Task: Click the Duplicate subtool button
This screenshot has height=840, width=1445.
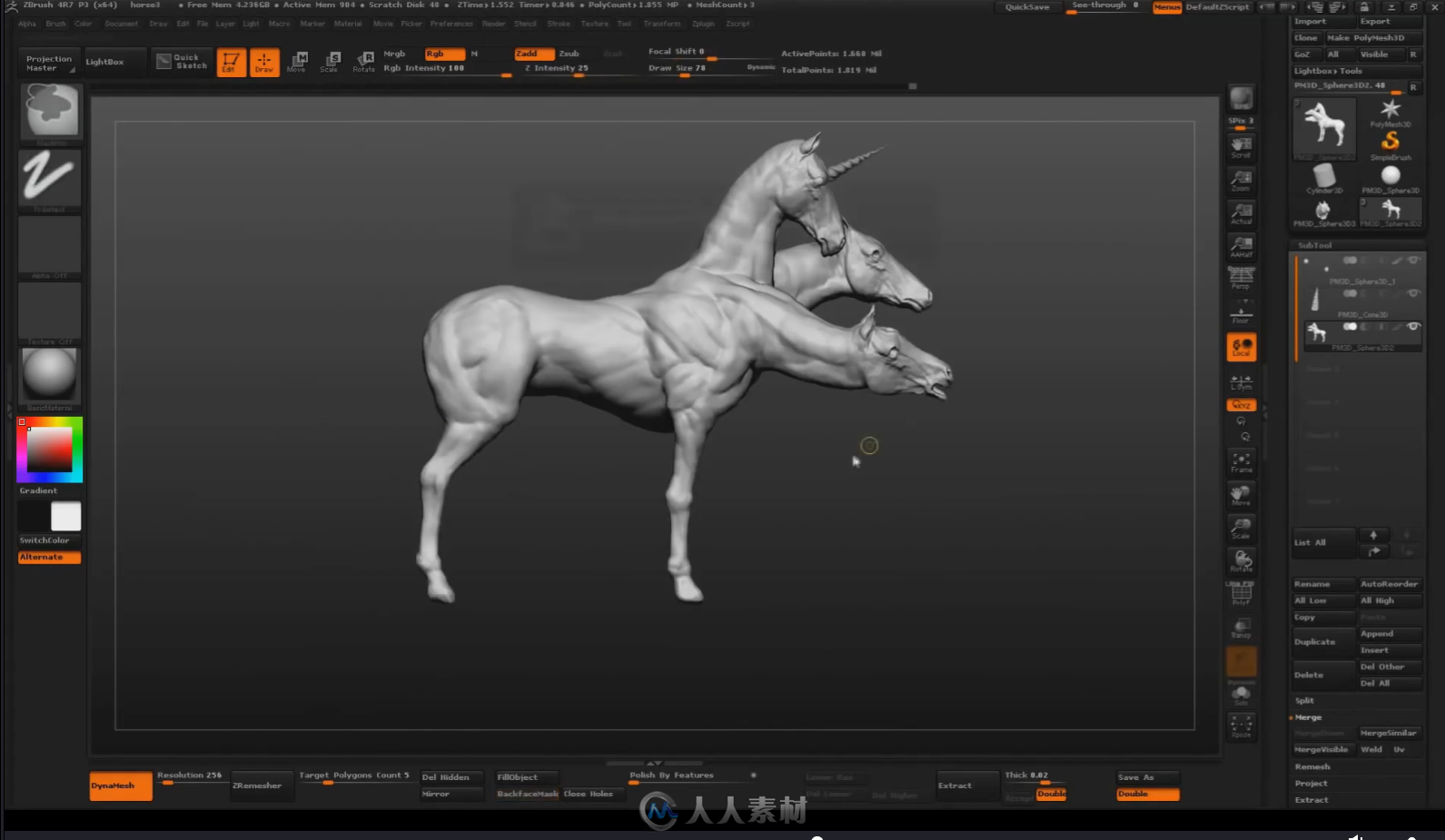Action: [x=1323, y=642]
